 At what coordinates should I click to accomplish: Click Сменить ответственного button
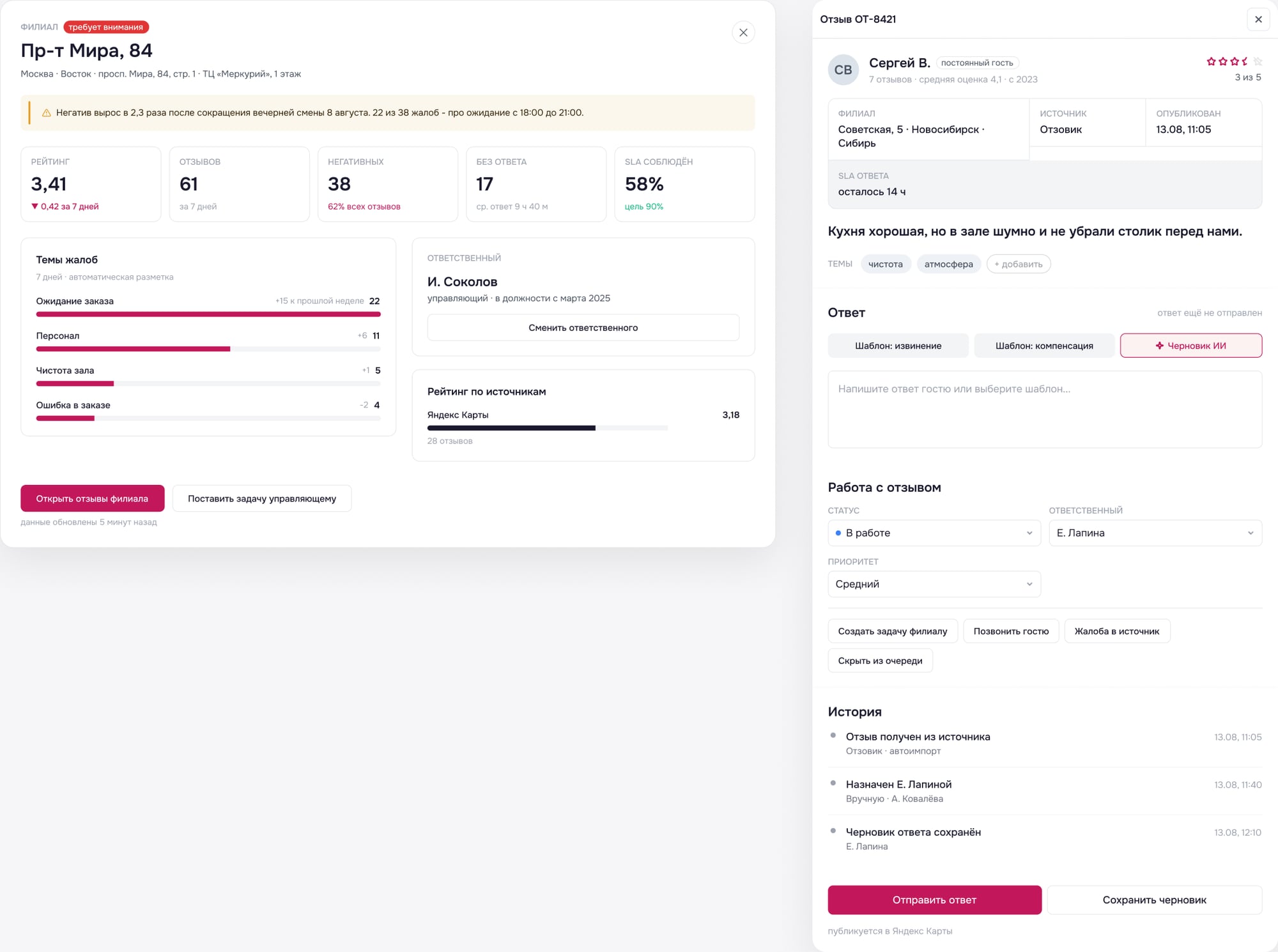(583, 328)
